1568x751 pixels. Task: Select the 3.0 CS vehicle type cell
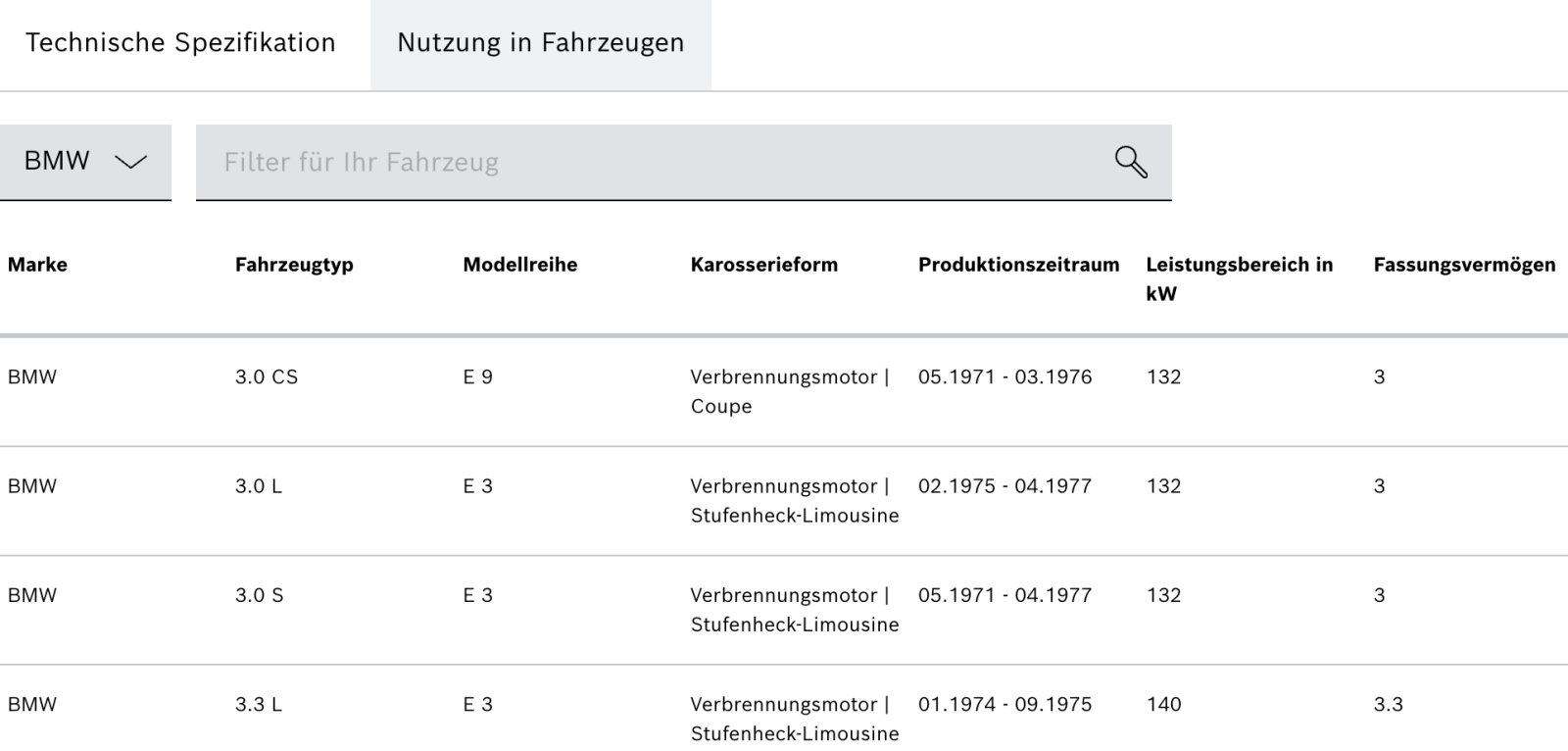coord(267,377)
